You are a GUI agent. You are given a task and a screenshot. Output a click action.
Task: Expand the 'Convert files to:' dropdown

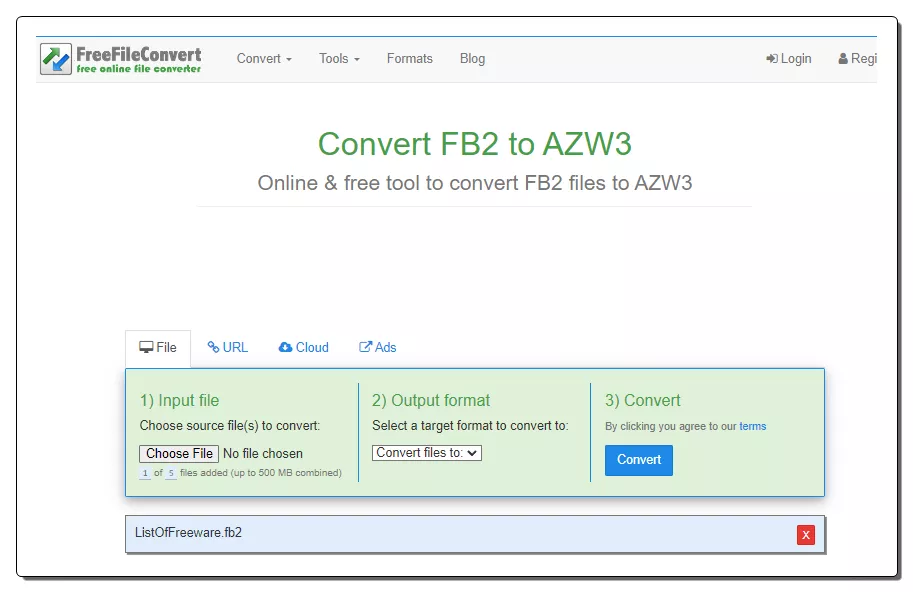pos(427,453)
